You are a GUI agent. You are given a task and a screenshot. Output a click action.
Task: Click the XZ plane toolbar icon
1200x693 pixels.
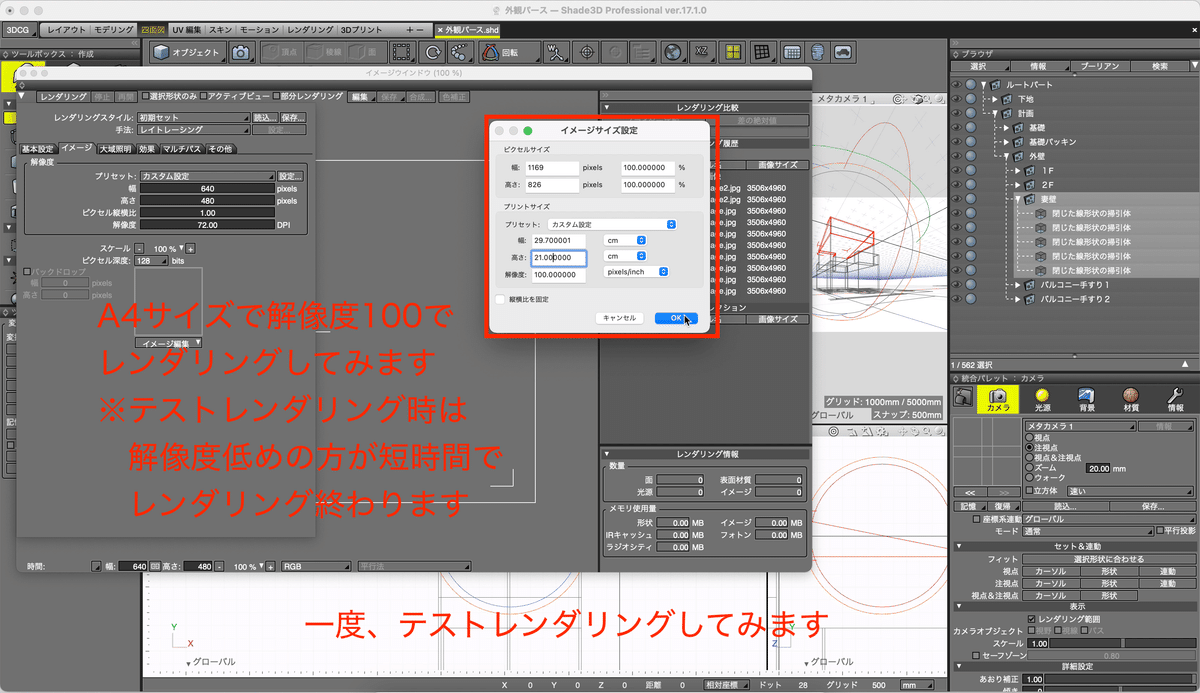coord(702,52)
